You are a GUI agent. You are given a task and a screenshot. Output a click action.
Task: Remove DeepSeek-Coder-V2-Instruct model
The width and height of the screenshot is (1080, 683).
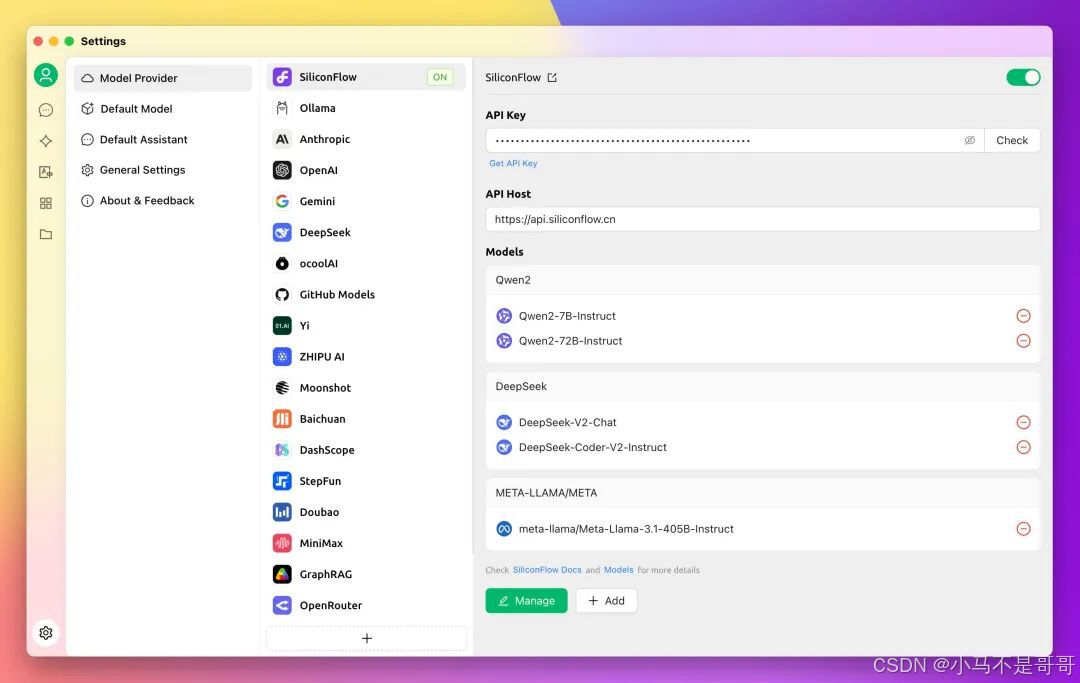(1024, 447)
